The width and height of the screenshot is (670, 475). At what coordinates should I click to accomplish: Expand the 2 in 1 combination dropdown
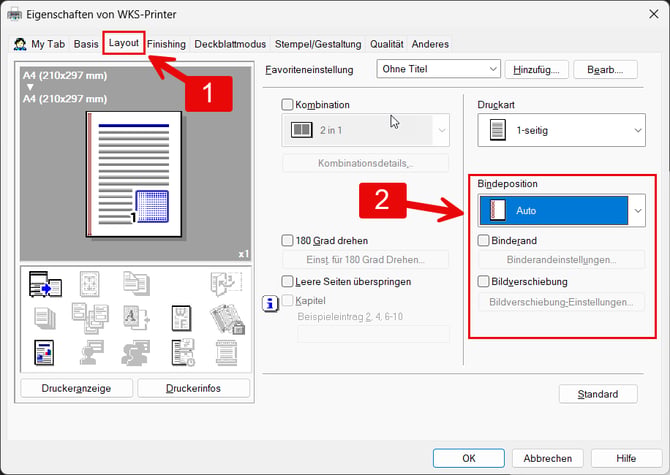pyautogui.click(x=366, y=130)
